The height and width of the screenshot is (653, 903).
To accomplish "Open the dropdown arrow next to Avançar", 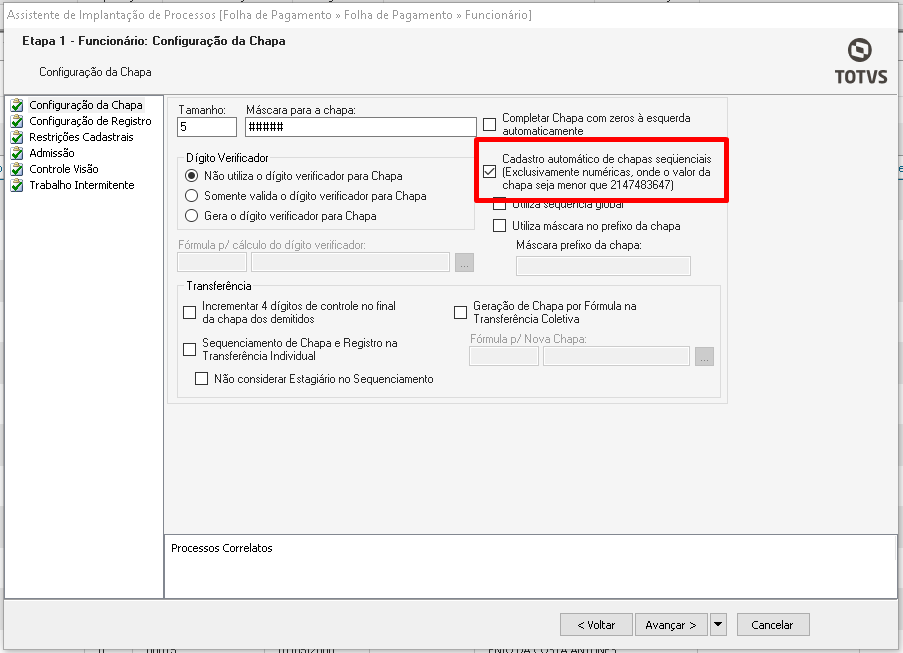I will [718, 625].
